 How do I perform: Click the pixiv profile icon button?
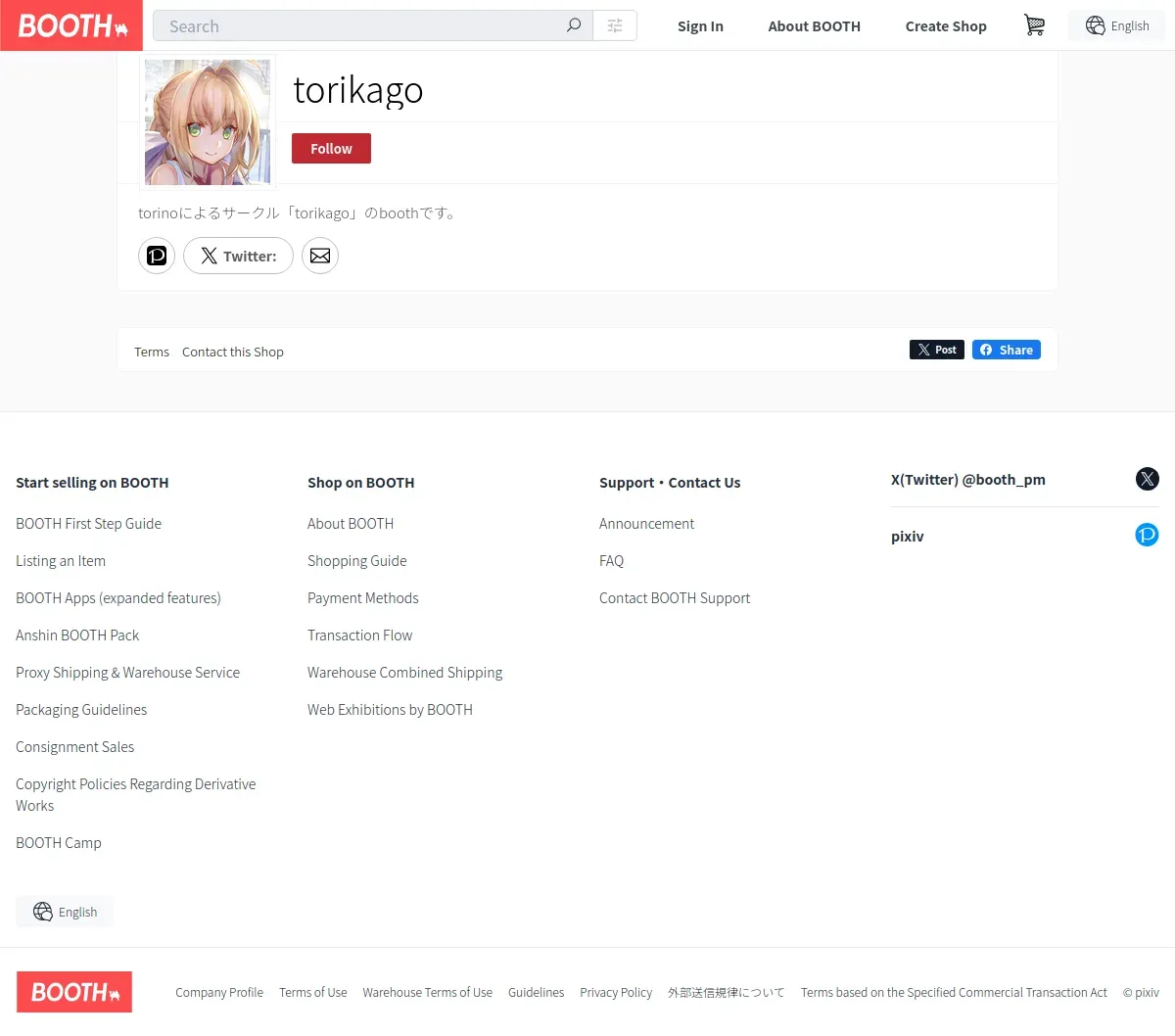157,256
